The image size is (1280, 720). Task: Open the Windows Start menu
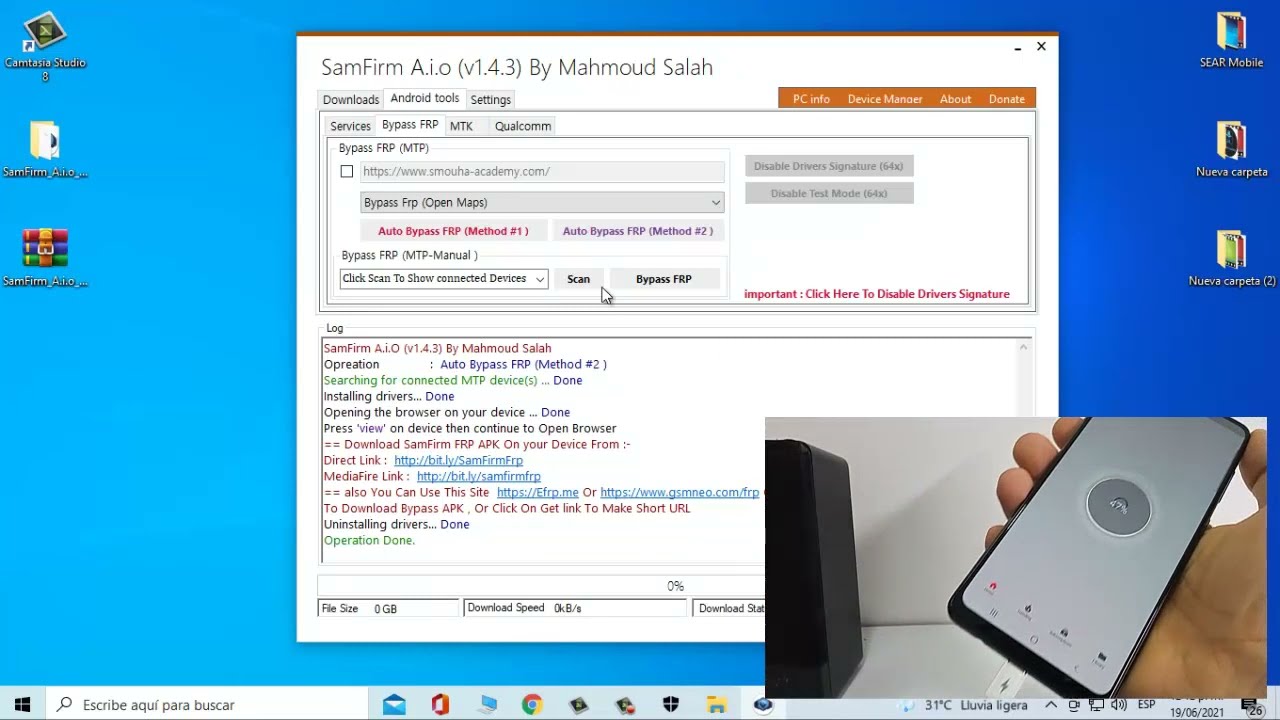pyautogui.click(x=23, y=705)
